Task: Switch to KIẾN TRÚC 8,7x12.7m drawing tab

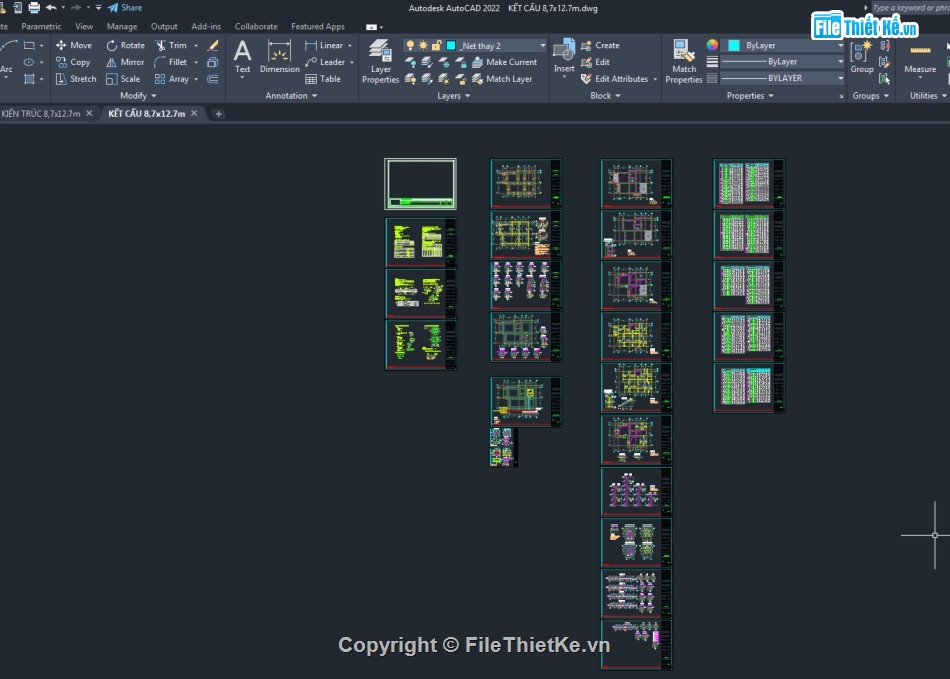Action: pyautogui.click(x=40, y=114)
